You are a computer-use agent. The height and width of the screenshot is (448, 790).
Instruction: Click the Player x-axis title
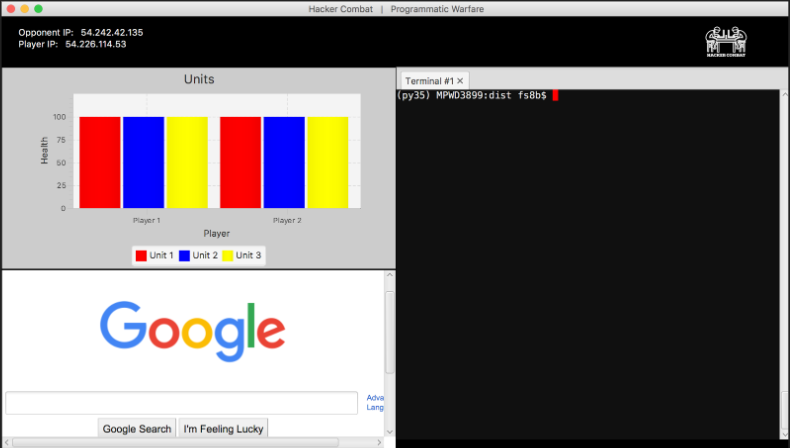click(217, 233)
